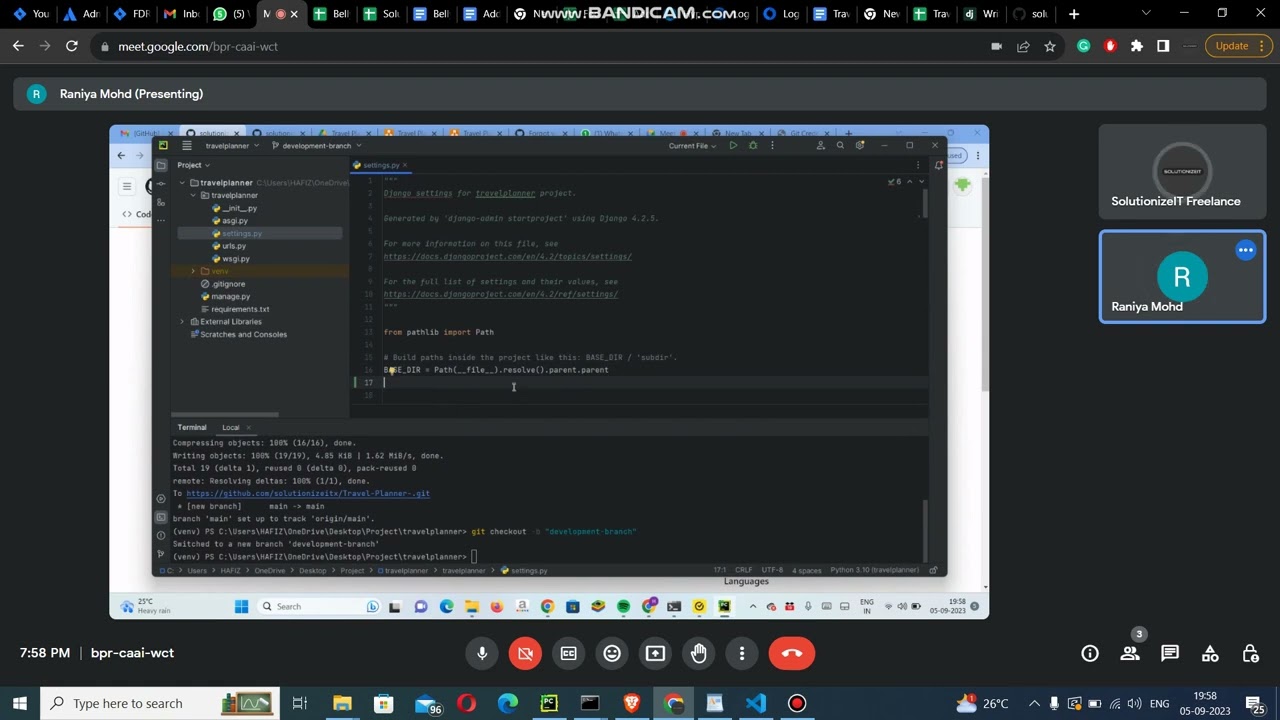
Task: Open chat with everyone
Action: click(x=1170, y=653)
